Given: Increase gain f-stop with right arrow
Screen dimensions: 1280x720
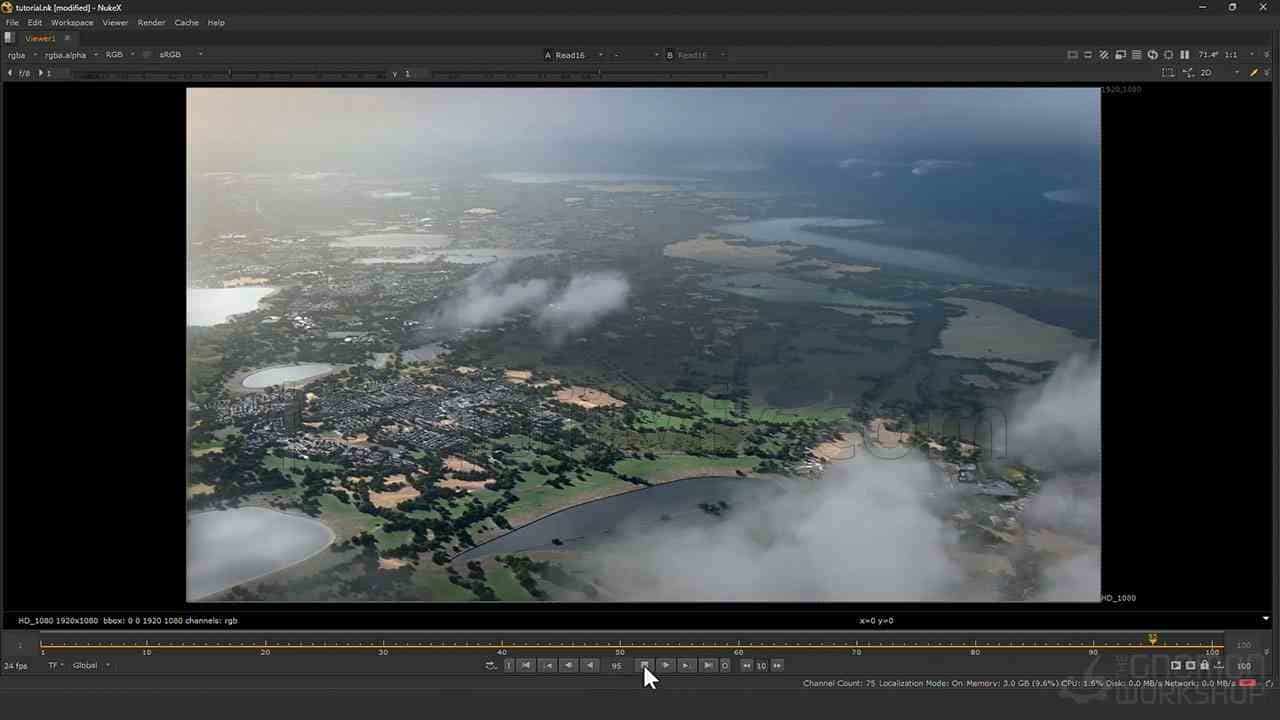Looking at the screenshot, I should click(x=41, y=73).
